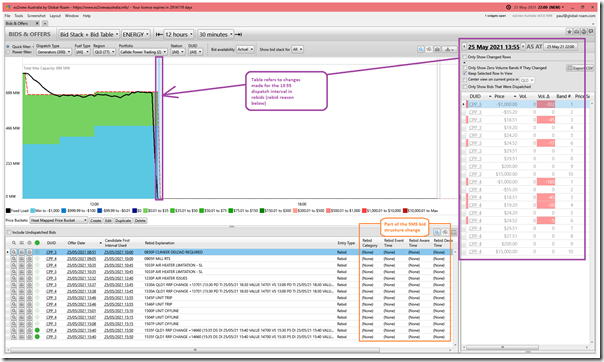This screenshot has height=362, width=604.
Task: Open Heat Mapped Price Bucket dropdown
Action: click(x=59, y=221)
